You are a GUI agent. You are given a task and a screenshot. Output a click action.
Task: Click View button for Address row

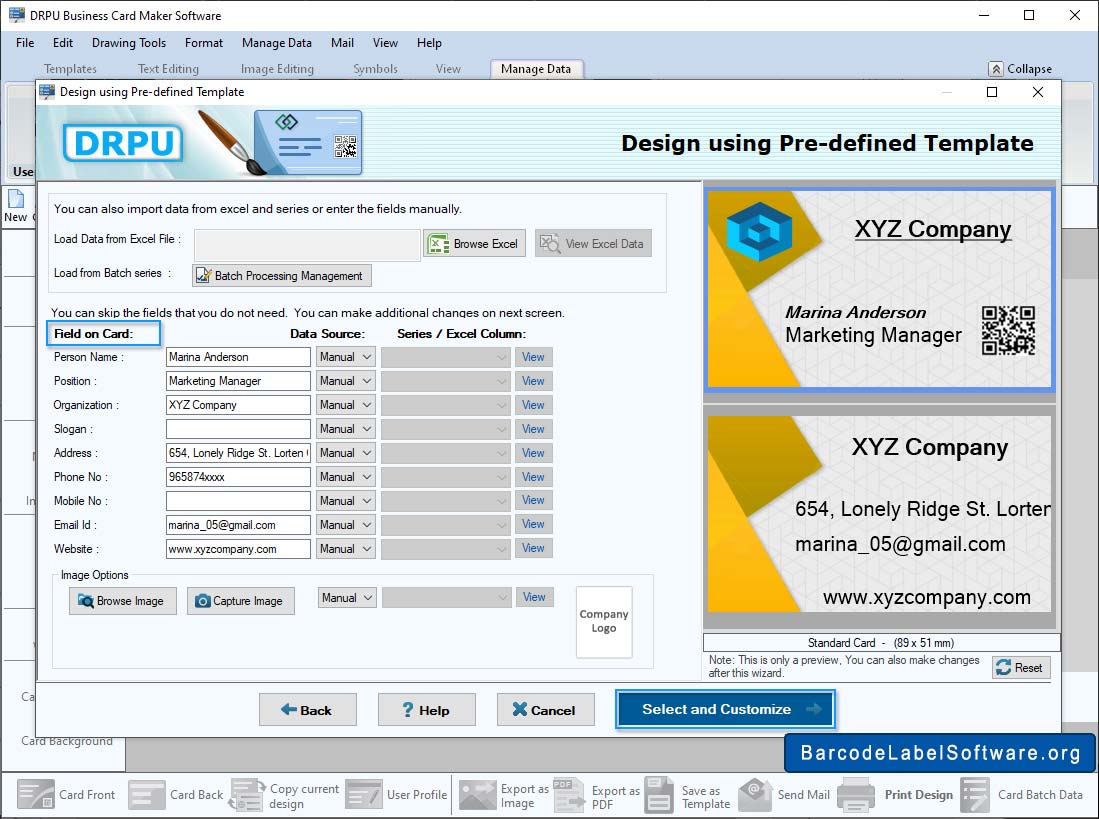(533, 453)
